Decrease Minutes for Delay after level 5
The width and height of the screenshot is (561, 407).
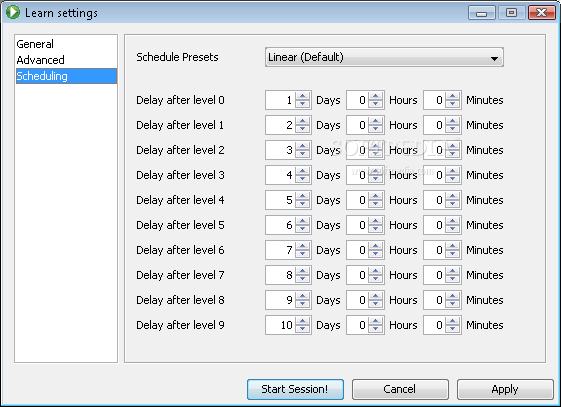point(453,229)
